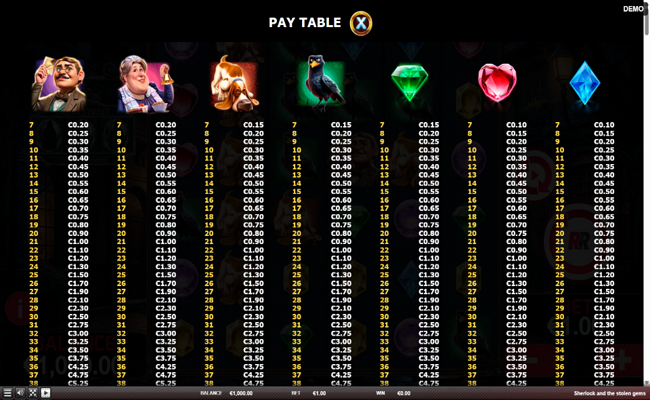The image size is (650, 400).
Task: Click the €0.65 payout for 18 red heart symbols
Action: coord(517,217)
